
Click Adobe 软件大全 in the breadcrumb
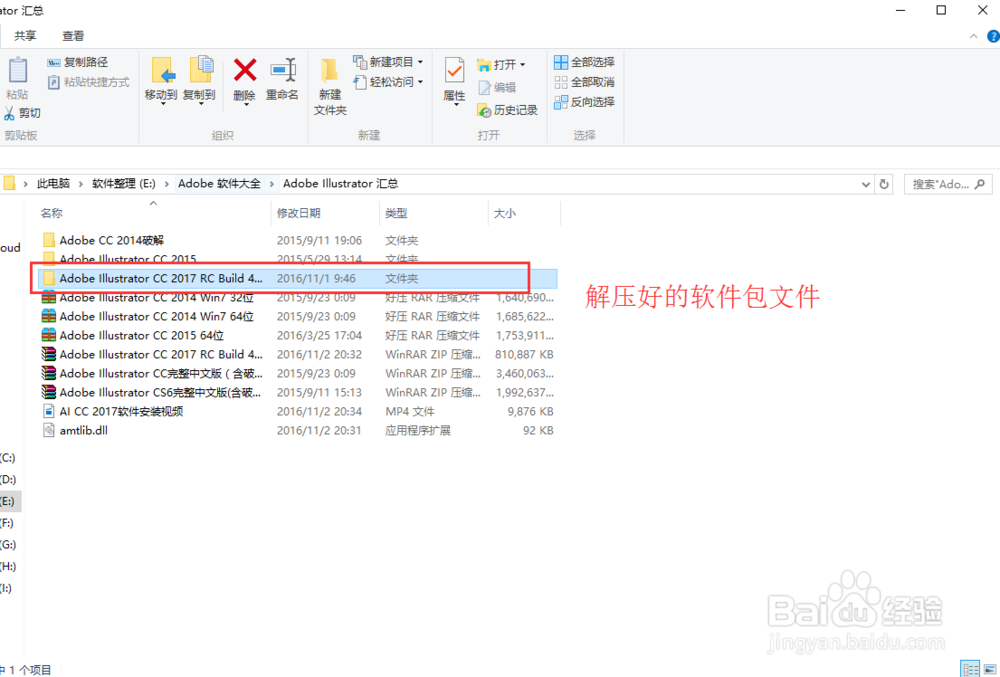tap(219, 184)
